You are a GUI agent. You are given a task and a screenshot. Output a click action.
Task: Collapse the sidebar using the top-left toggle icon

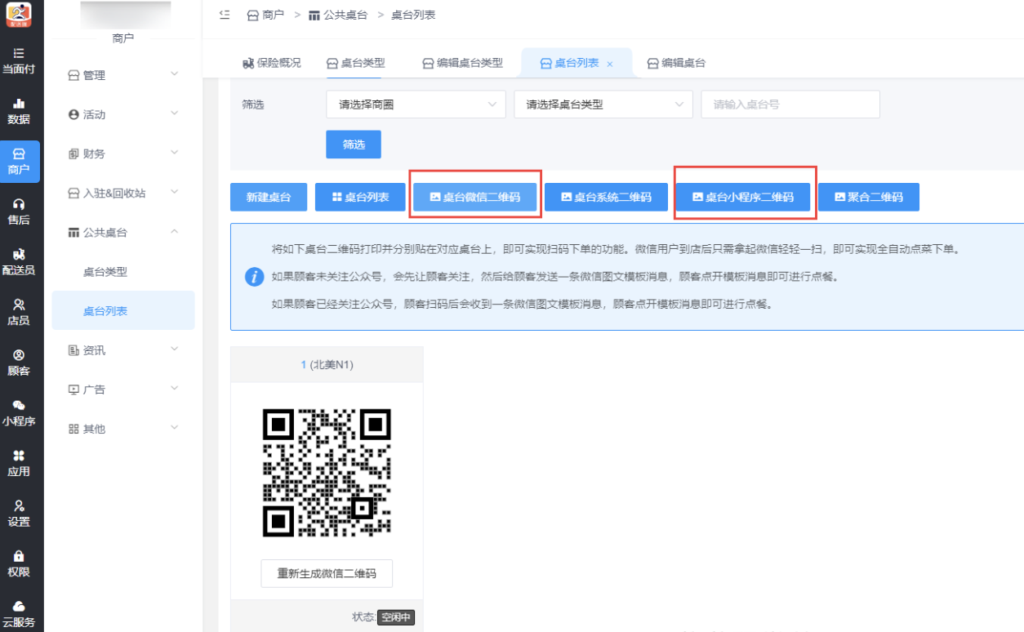(x=226, y=15)
